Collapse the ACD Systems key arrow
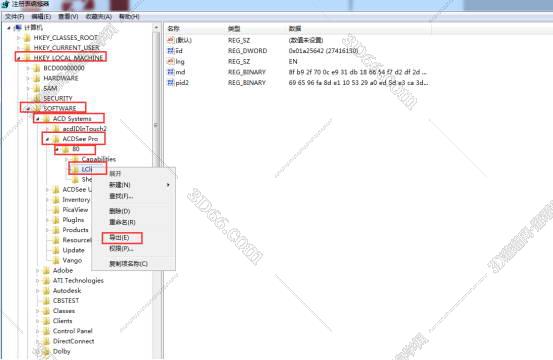 [x=38, y=119]
